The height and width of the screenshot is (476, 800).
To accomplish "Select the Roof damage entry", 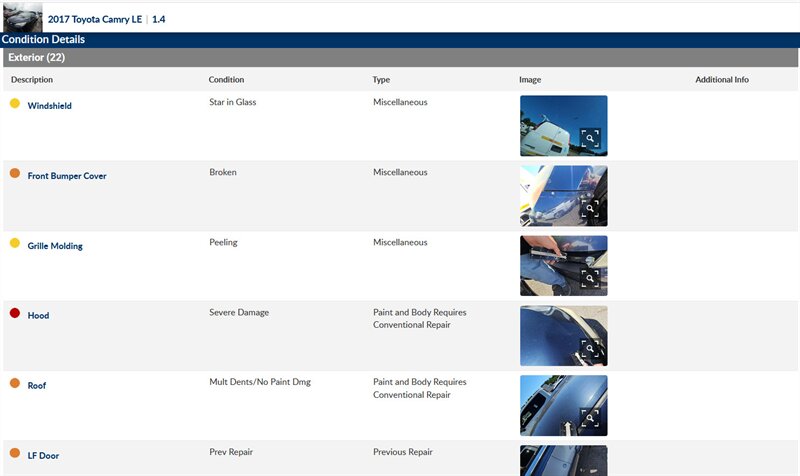I will pos(38,386).
